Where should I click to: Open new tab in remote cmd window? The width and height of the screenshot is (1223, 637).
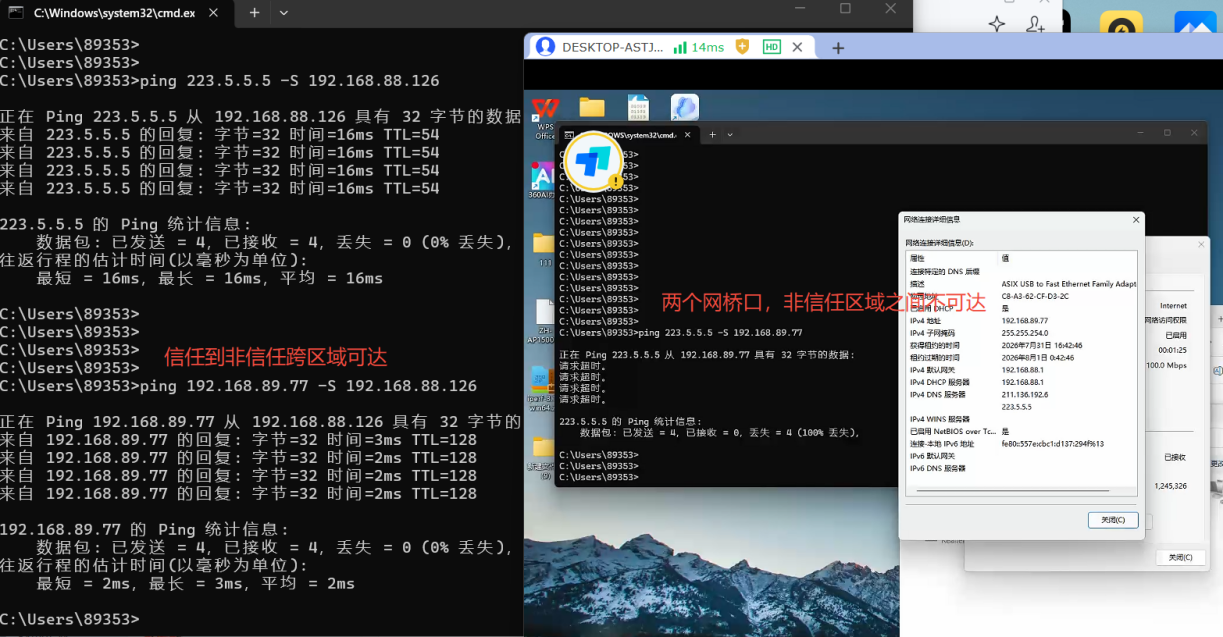[x=712, y=134]
